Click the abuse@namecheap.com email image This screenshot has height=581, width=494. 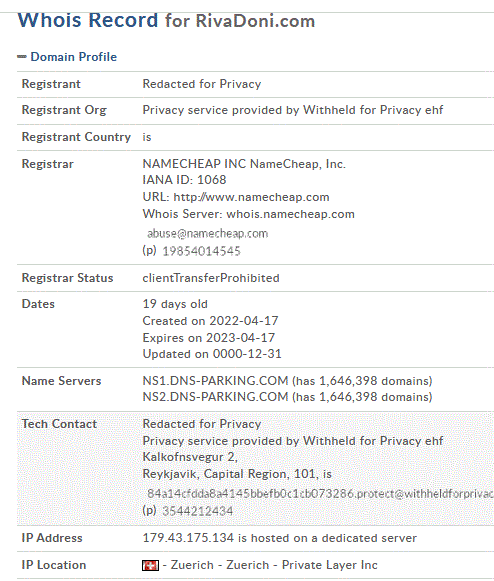pos(208,233)
